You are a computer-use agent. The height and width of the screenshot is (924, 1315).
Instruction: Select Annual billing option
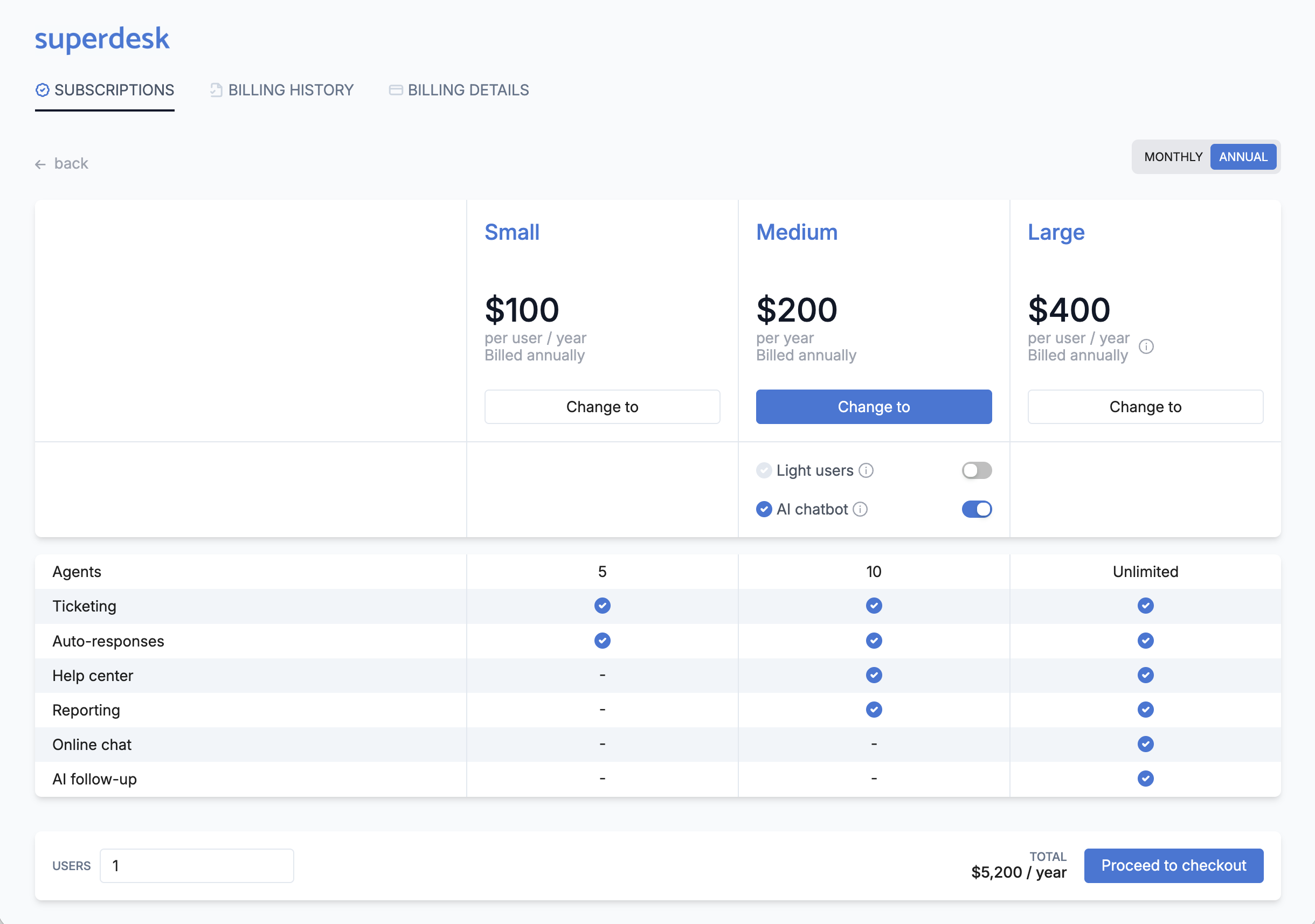pyautogui.click(x=1243, y=157)
